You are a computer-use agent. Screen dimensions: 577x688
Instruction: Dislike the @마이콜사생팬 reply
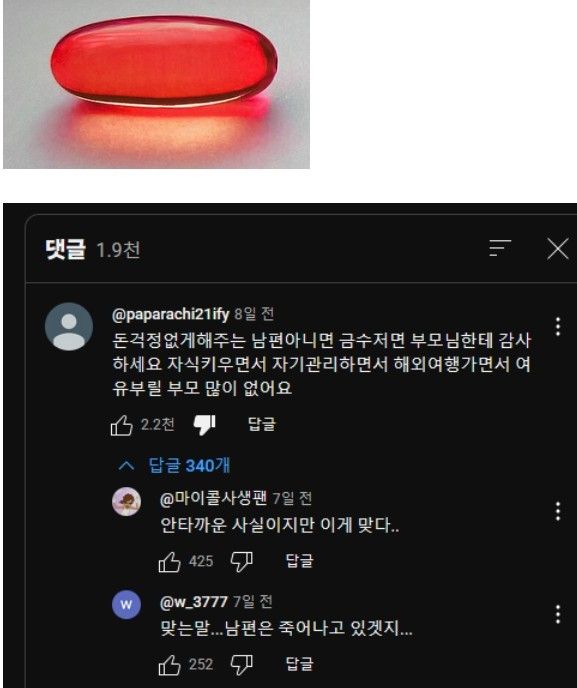[x=242, y=561]
